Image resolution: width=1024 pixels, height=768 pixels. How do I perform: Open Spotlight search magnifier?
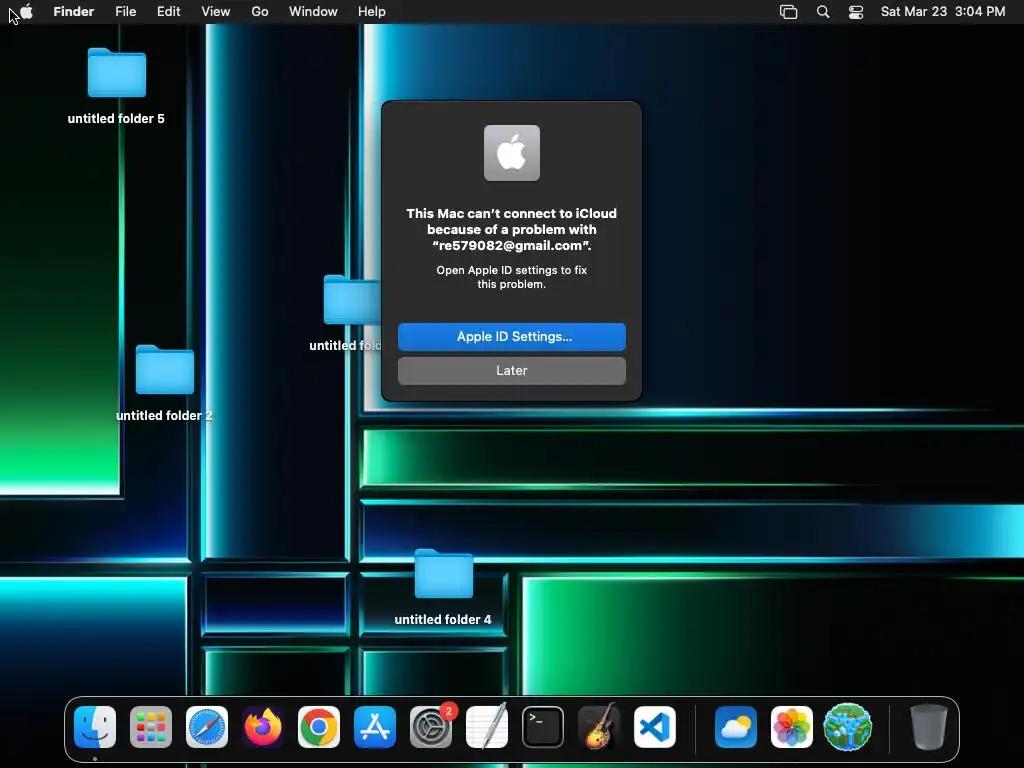coord(823,12)
